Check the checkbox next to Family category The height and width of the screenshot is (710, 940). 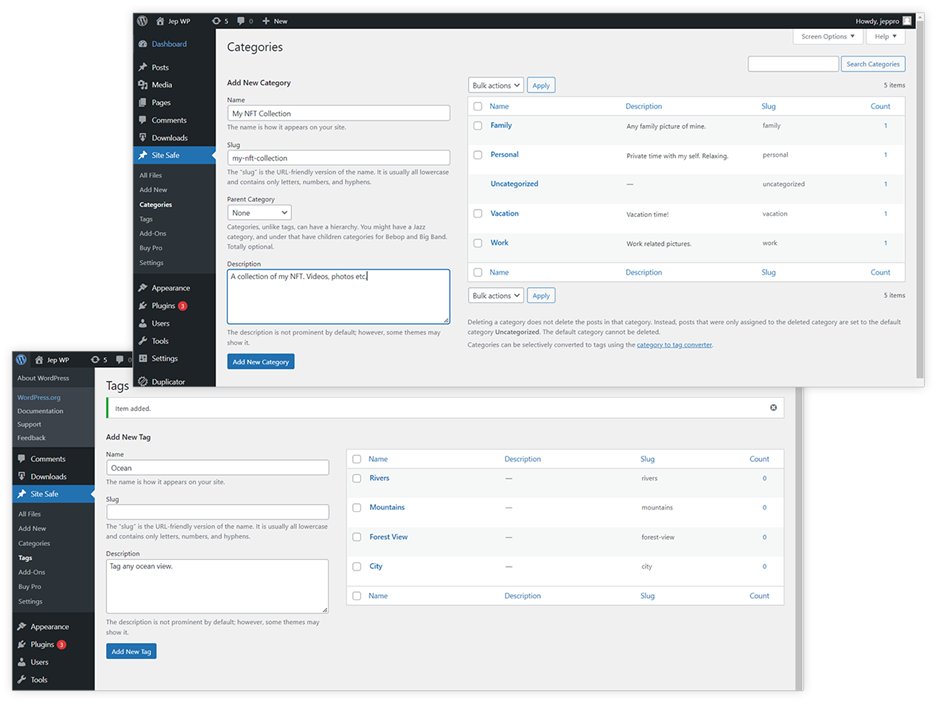pos(477,125)
